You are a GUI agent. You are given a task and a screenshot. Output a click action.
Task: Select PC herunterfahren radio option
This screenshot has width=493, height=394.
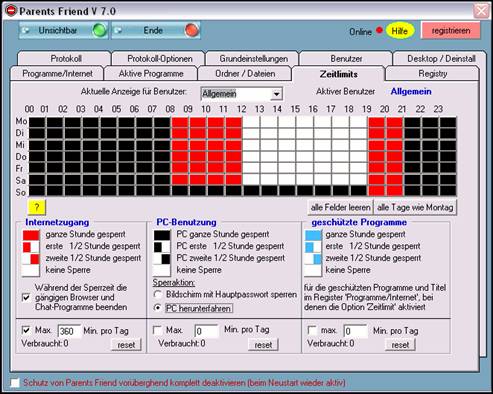(158, 308)
